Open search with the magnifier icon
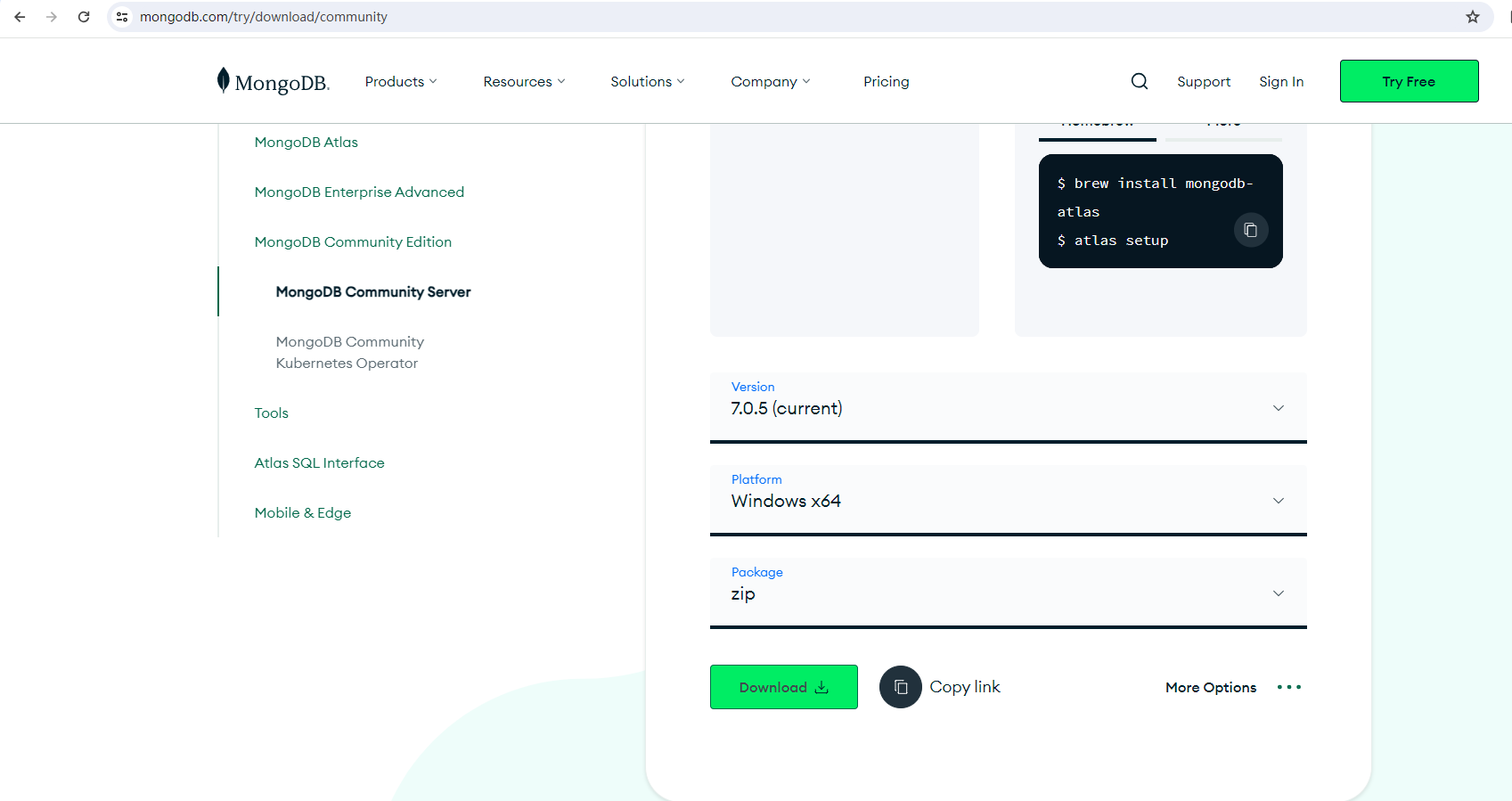Viewport: 1512px width, 801px height. 1140,81
